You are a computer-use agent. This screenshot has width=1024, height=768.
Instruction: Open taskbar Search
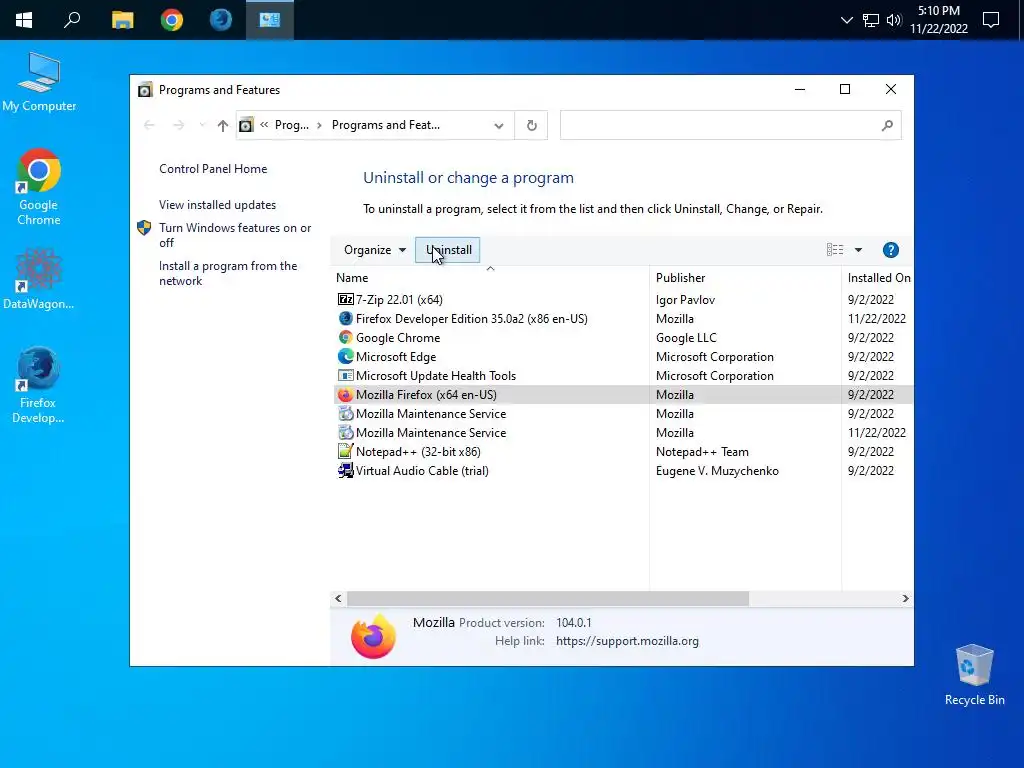tap(72, 20)
